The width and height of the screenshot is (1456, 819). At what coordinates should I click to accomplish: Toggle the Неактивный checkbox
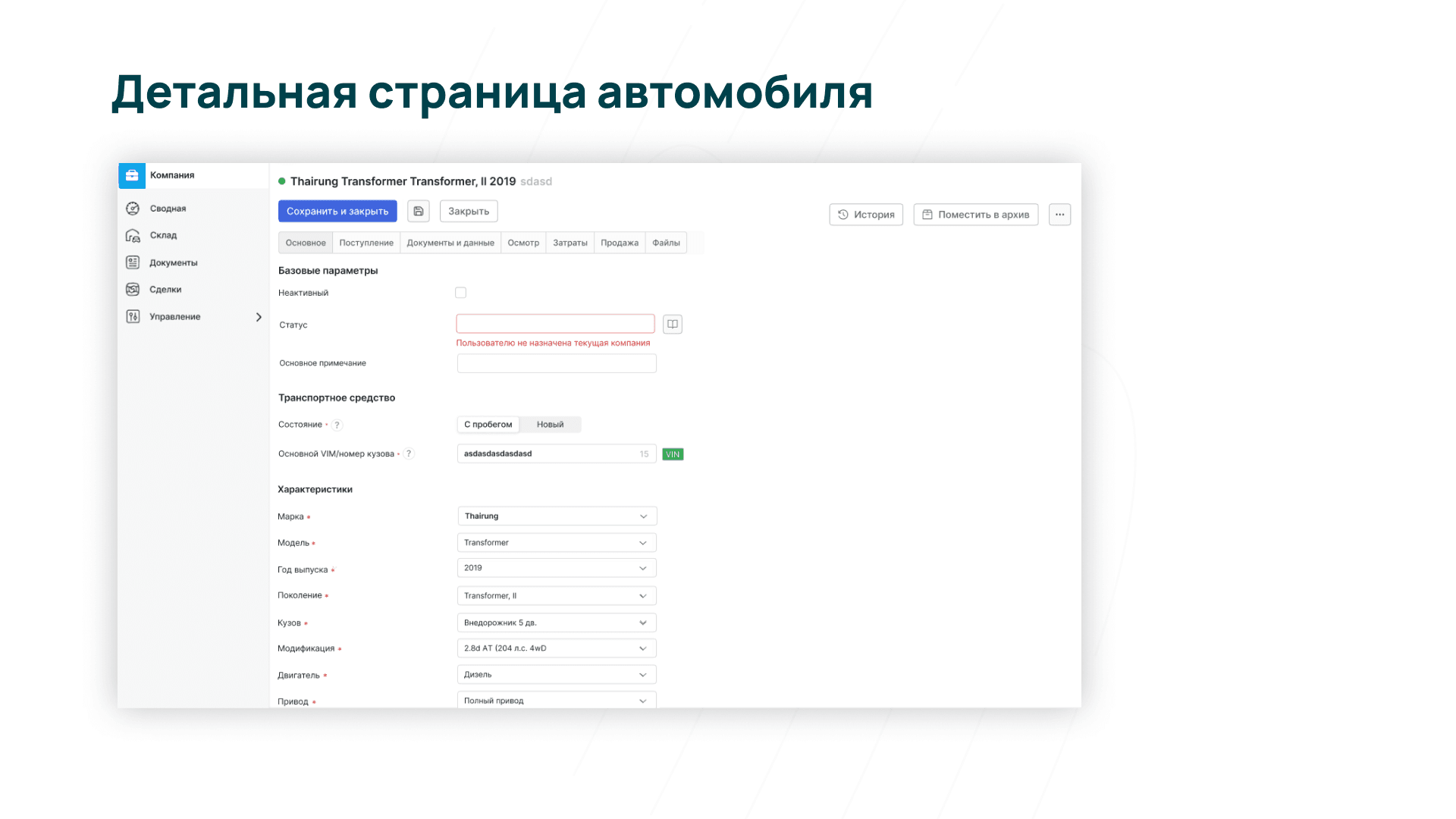[460, 293]
